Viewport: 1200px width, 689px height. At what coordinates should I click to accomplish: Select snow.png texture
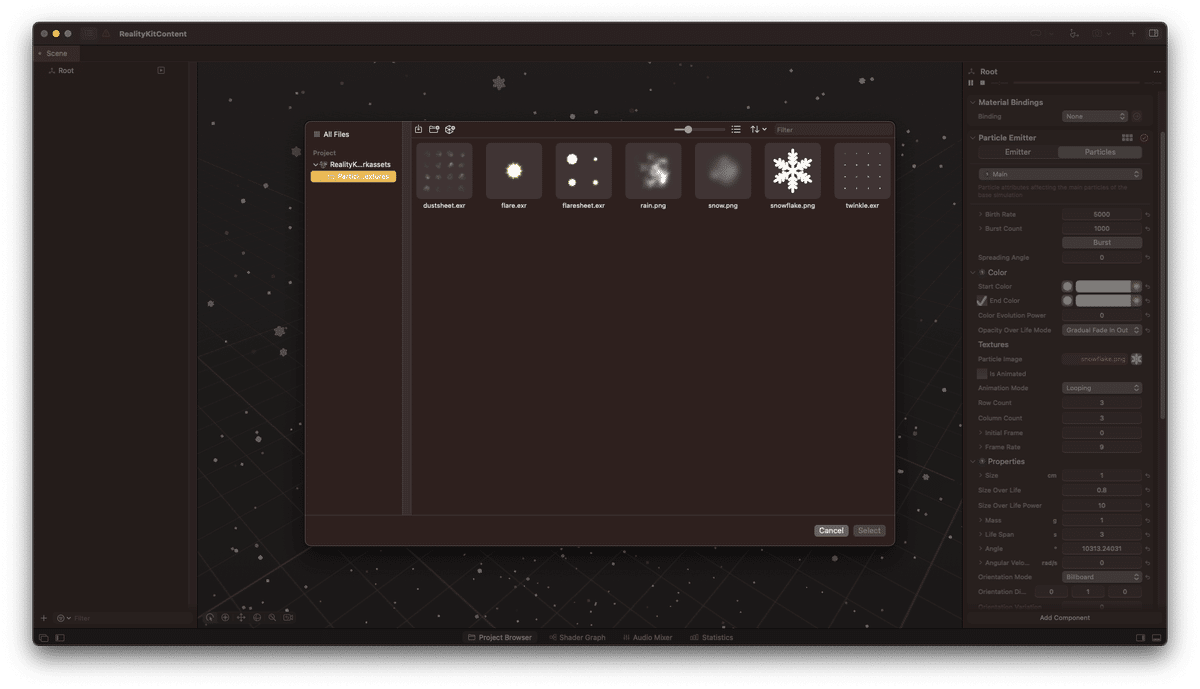coord(723,171)
